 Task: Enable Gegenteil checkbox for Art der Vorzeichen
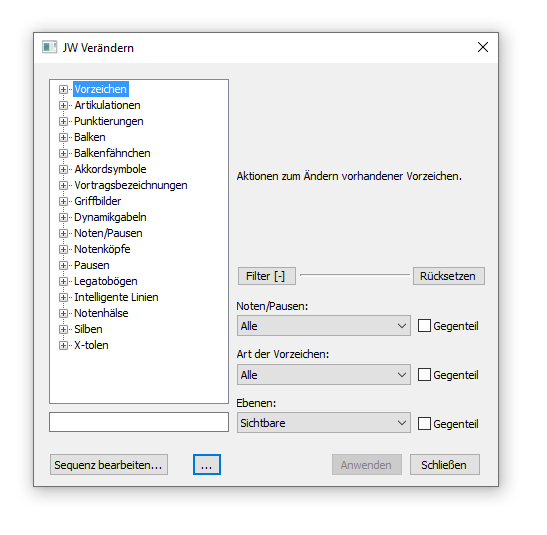click(424, 375)
